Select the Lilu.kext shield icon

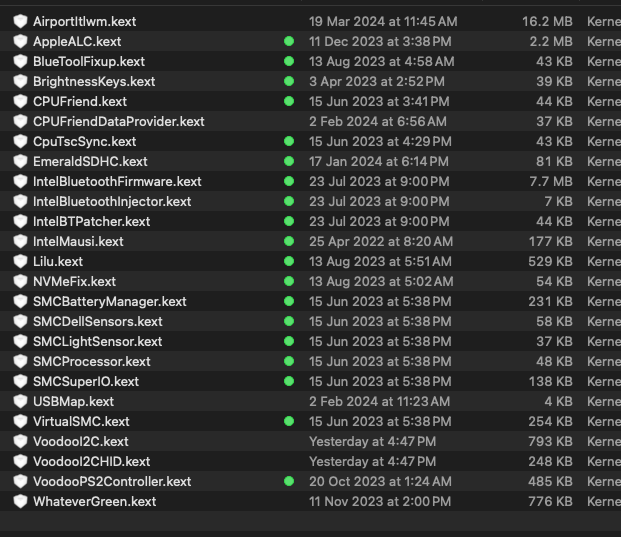click(20, 261)
